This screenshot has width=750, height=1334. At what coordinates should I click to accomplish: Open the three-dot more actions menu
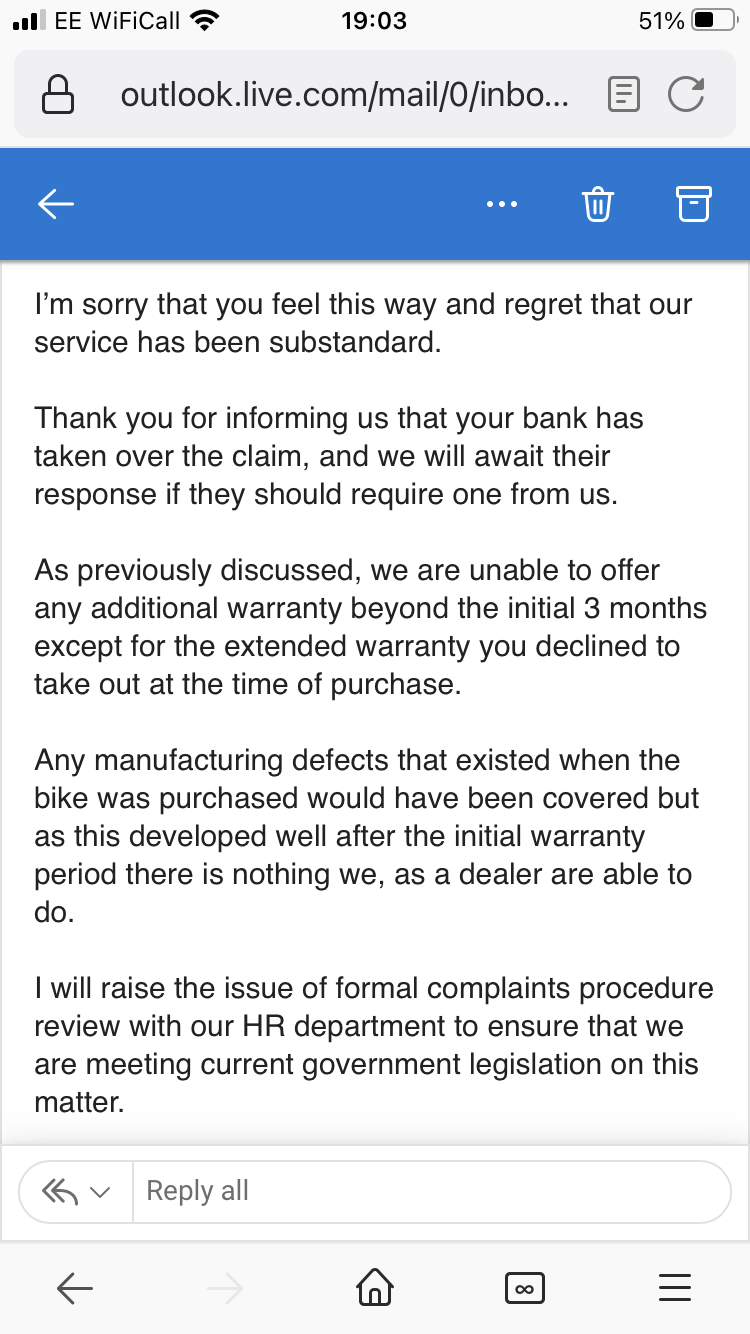501,204
